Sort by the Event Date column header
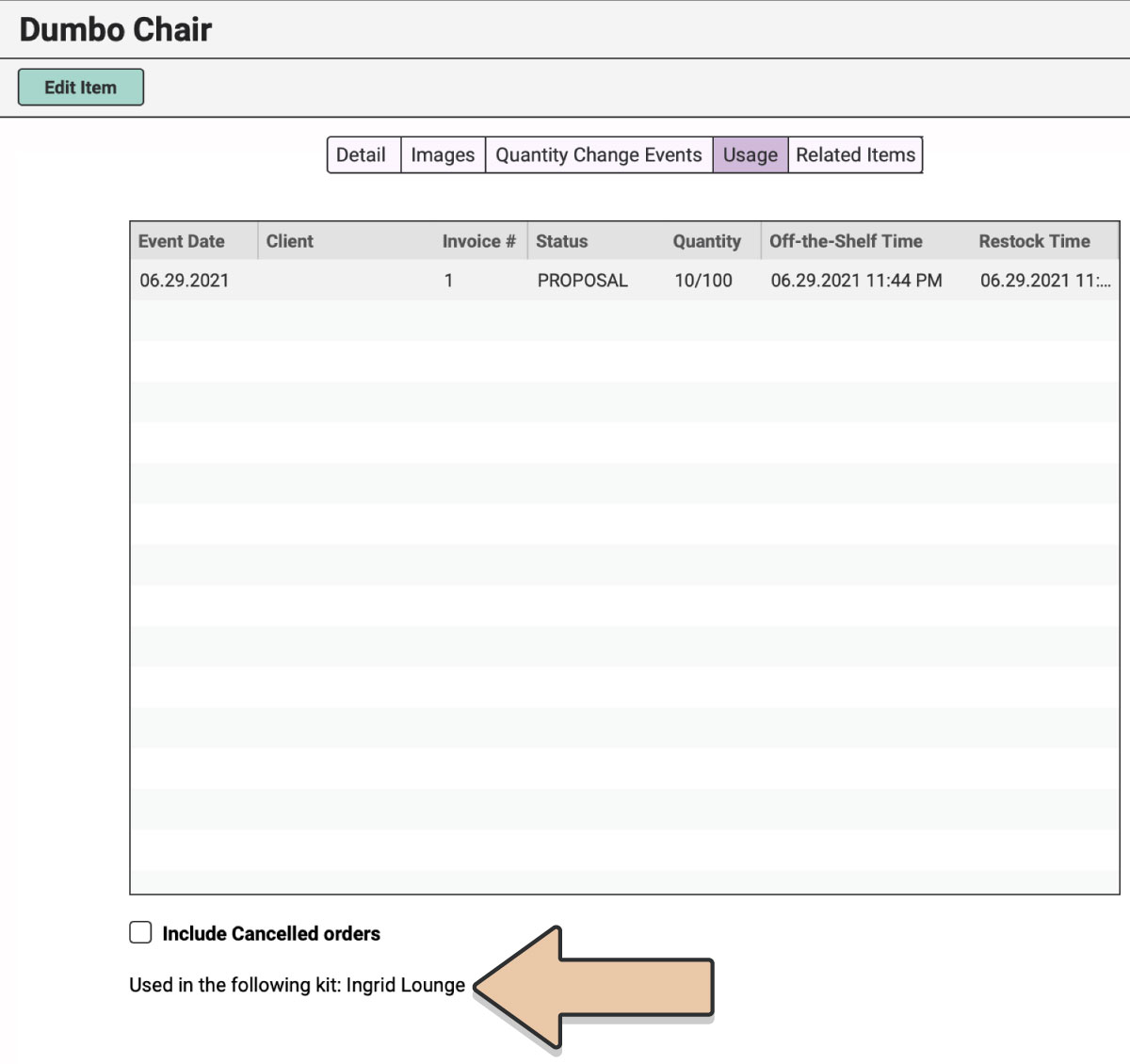The width and height of the screenshot is (1130, 1064). click(182, 241)
